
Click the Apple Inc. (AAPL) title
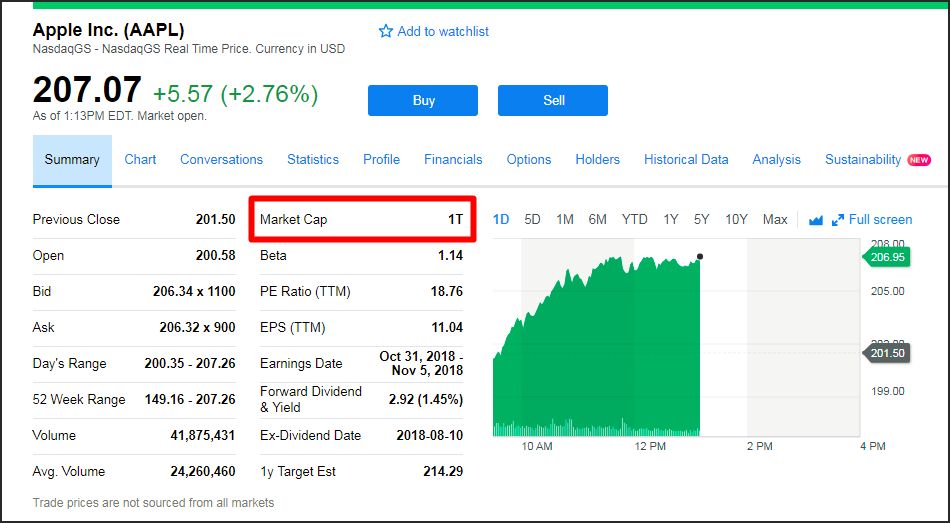point(108,30)
